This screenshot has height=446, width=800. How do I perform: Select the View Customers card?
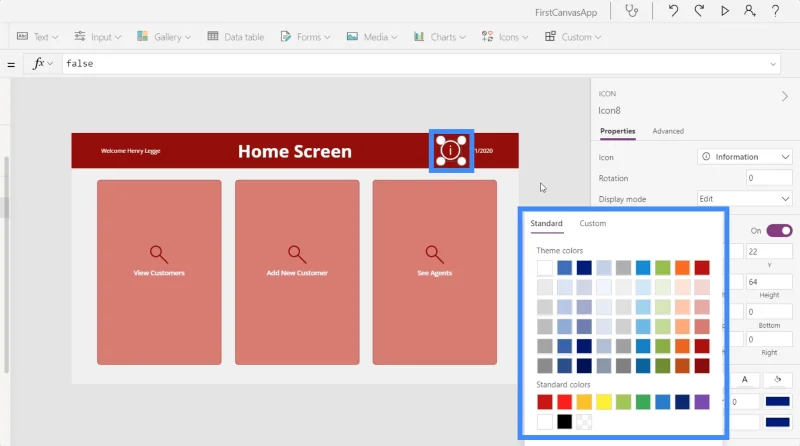click(x=159, y=272)
